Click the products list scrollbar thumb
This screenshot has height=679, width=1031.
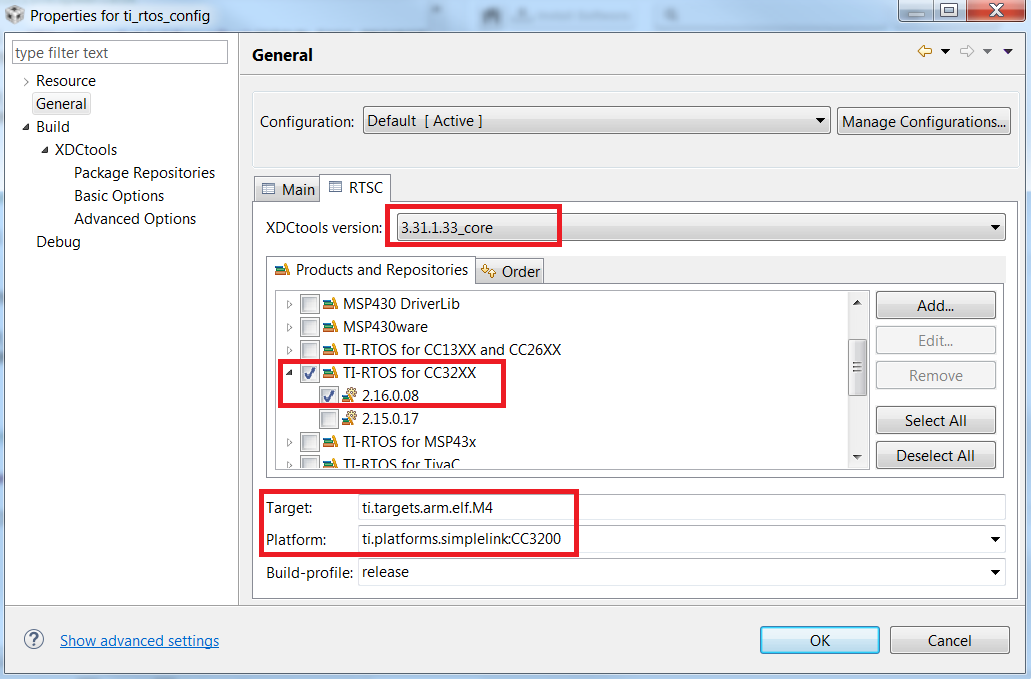click(857, 367)
